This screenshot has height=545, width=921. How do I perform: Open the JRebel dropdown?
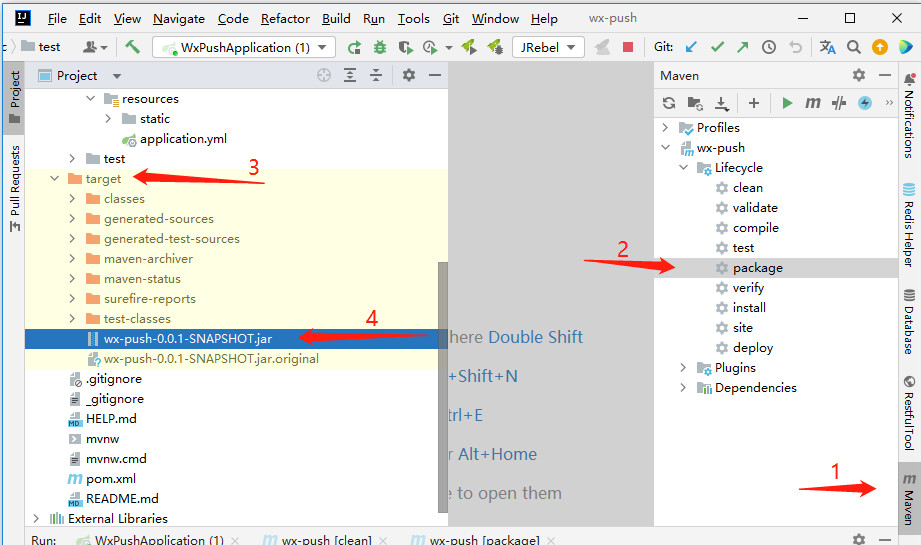[548, 48]
